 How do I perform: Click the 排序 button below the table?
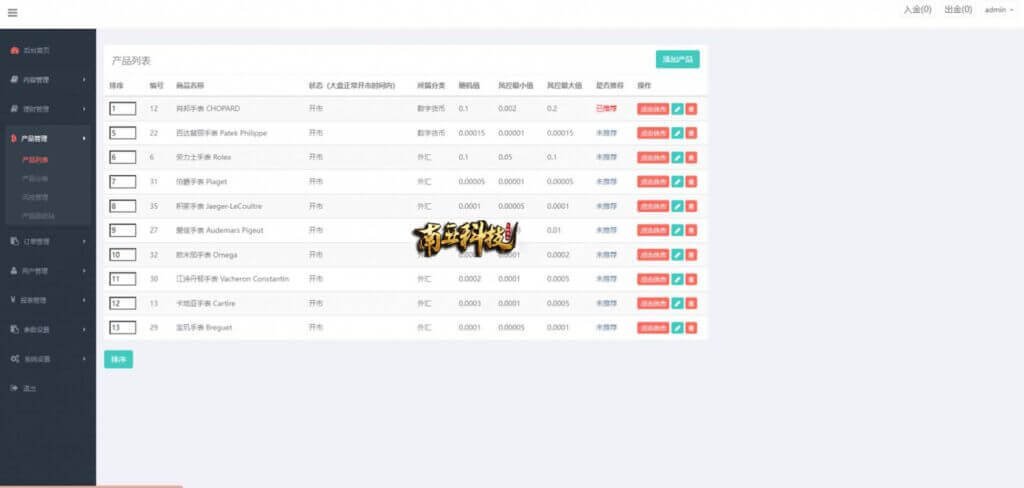pos(118,359)
